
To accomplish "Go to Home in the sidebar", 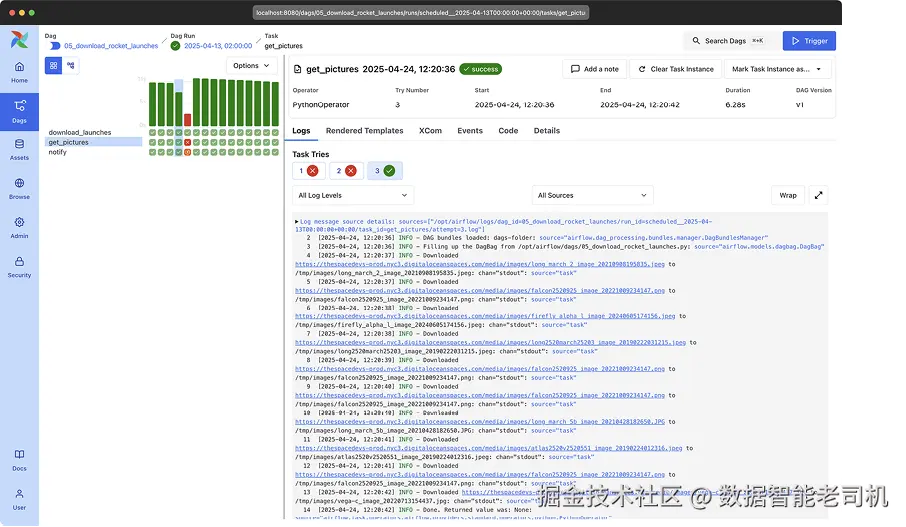I will click(19, 72).
